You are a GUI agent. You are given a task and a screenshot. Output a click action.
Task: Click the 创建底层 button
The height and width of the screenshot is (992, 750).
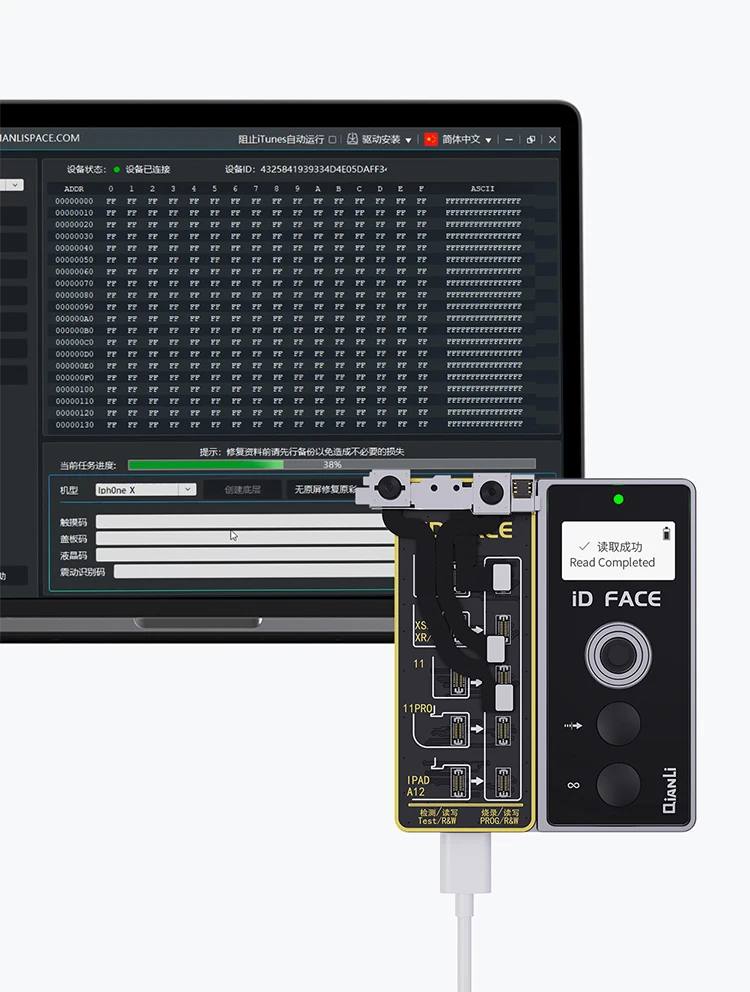click(x=242, y=490)
